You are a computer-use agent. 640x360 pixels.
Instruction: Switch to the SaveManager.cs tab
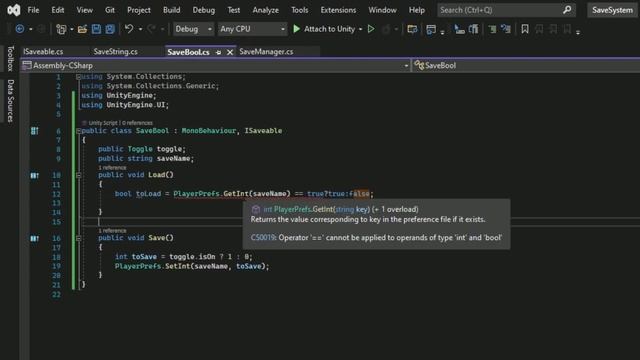266,52
